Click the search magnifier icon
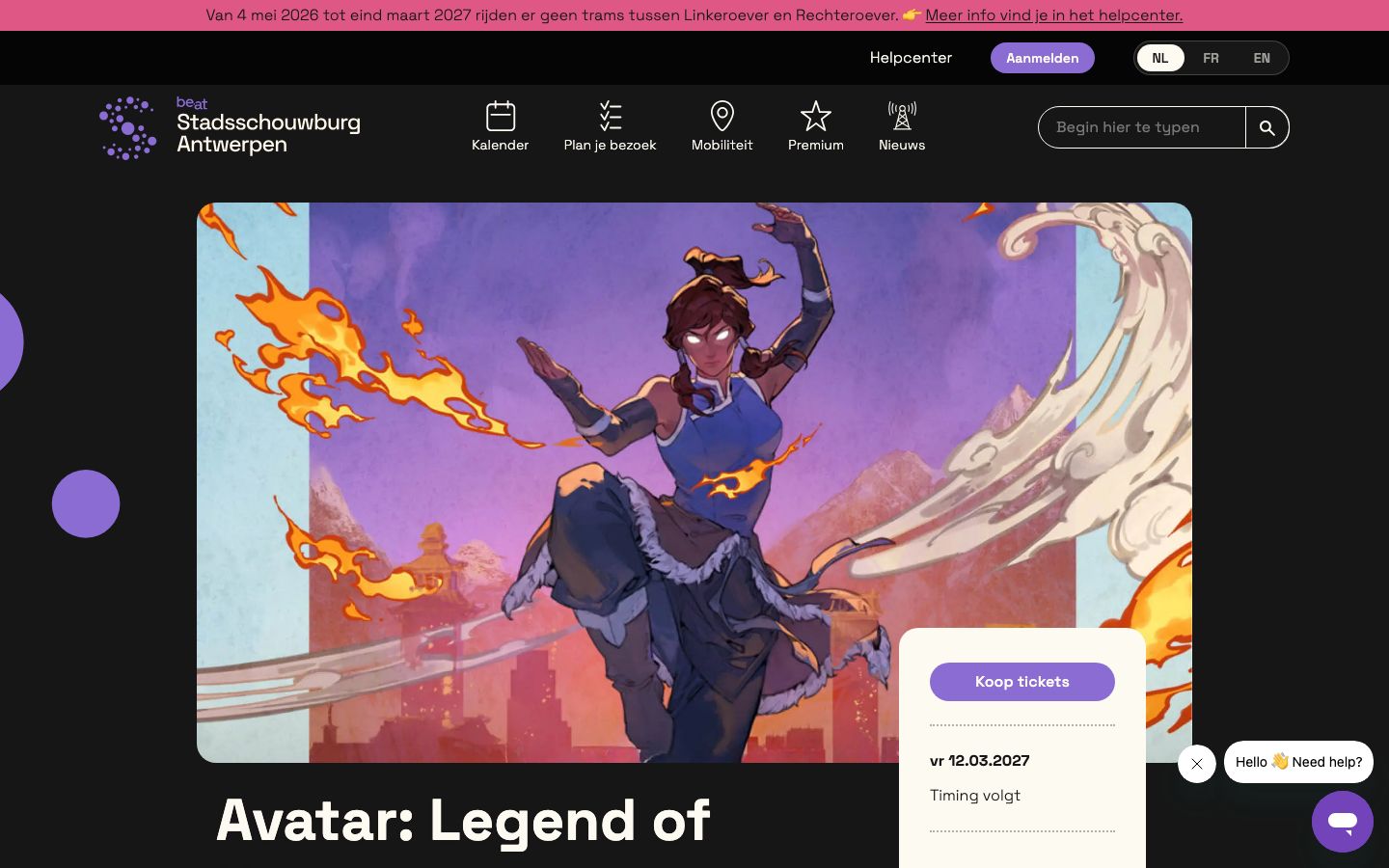Viewport: 1389px width, 868px height. pos(1266,127)
